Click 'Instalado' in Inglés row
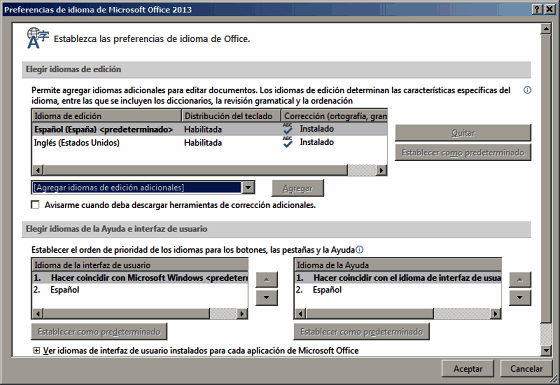 (x=317, y=142)
